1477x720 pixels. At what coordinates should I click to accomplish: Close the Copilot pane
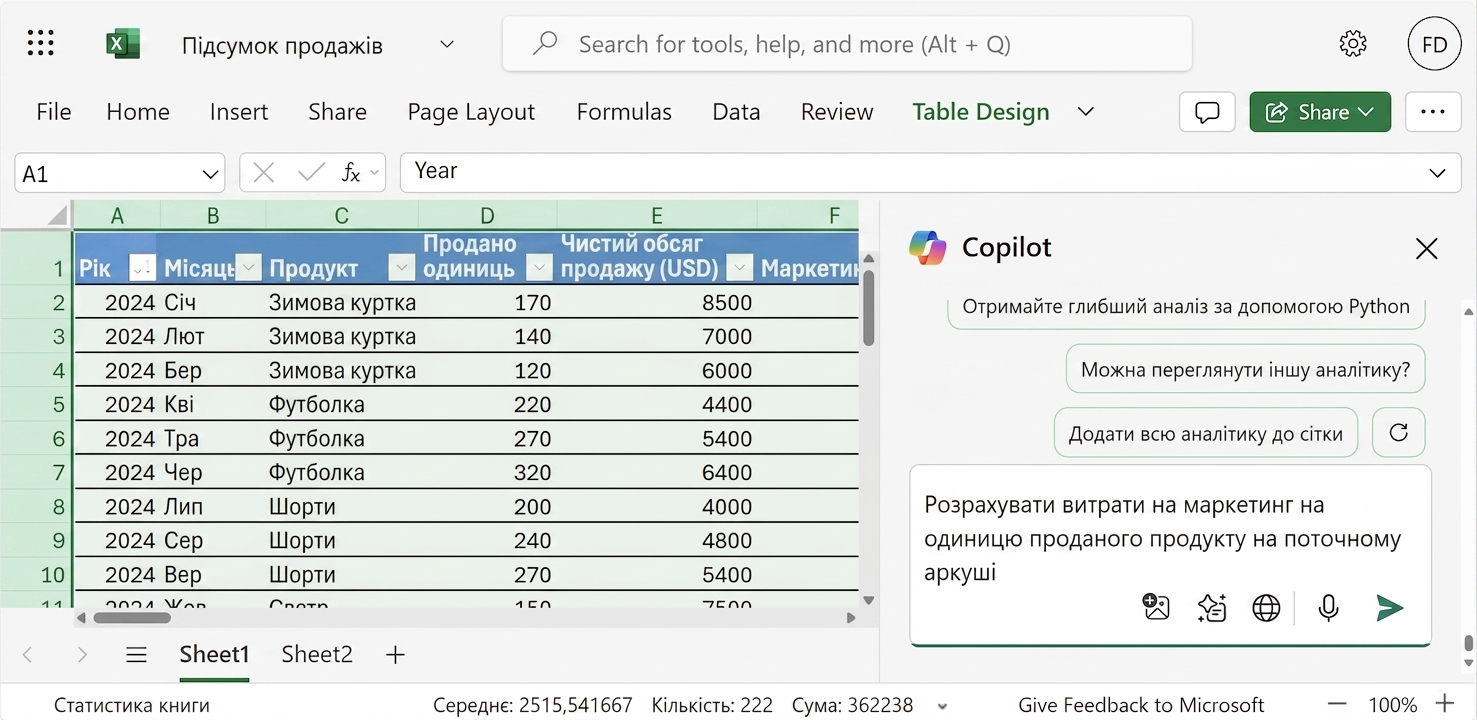click(x=1426, y=248)
